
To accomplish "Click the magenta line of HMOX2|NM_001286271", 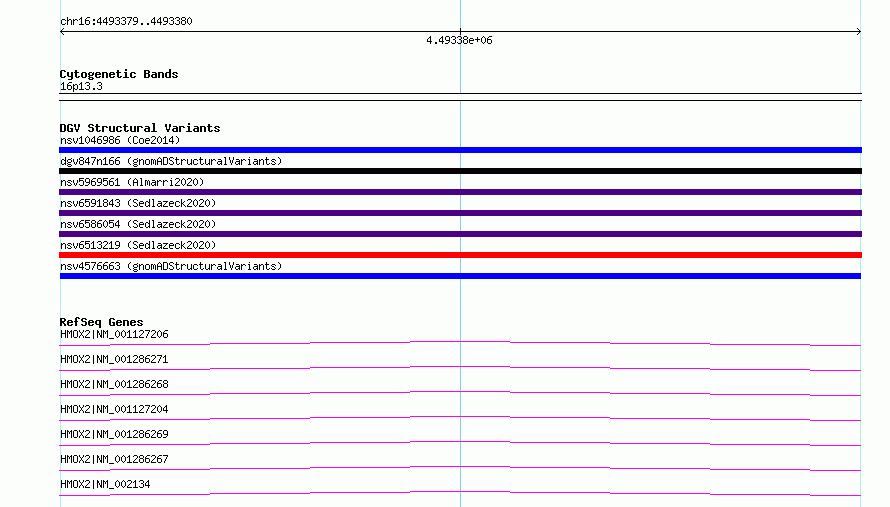I will (x=460, y=368).
